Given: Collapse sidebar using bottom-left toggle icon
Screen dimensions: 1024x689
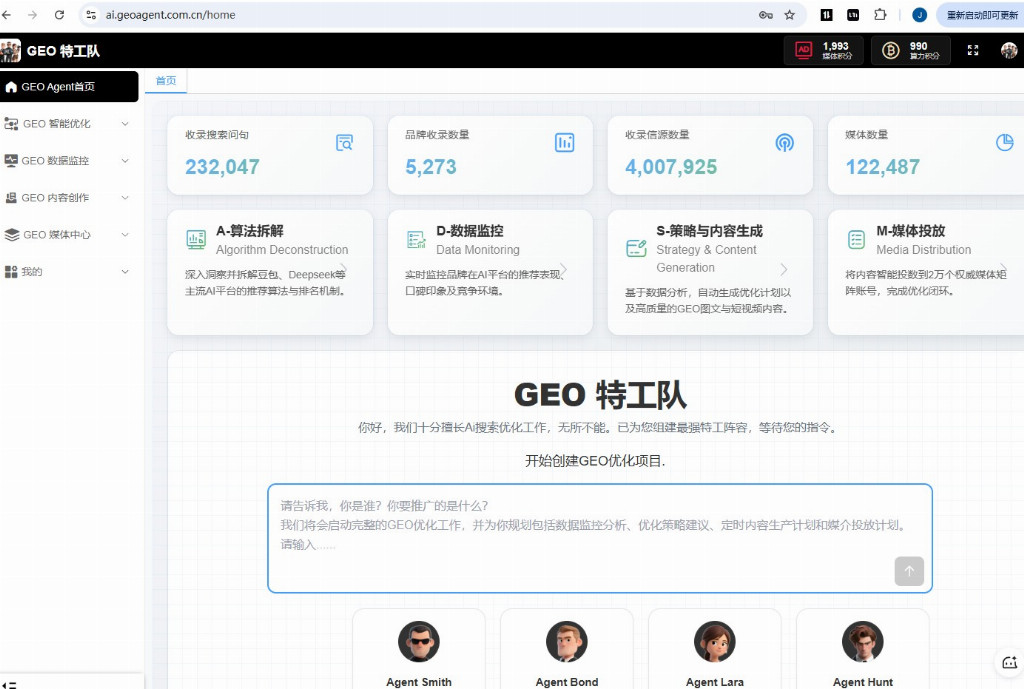Looking at the screenshot, I should click(x=11, y=684).
